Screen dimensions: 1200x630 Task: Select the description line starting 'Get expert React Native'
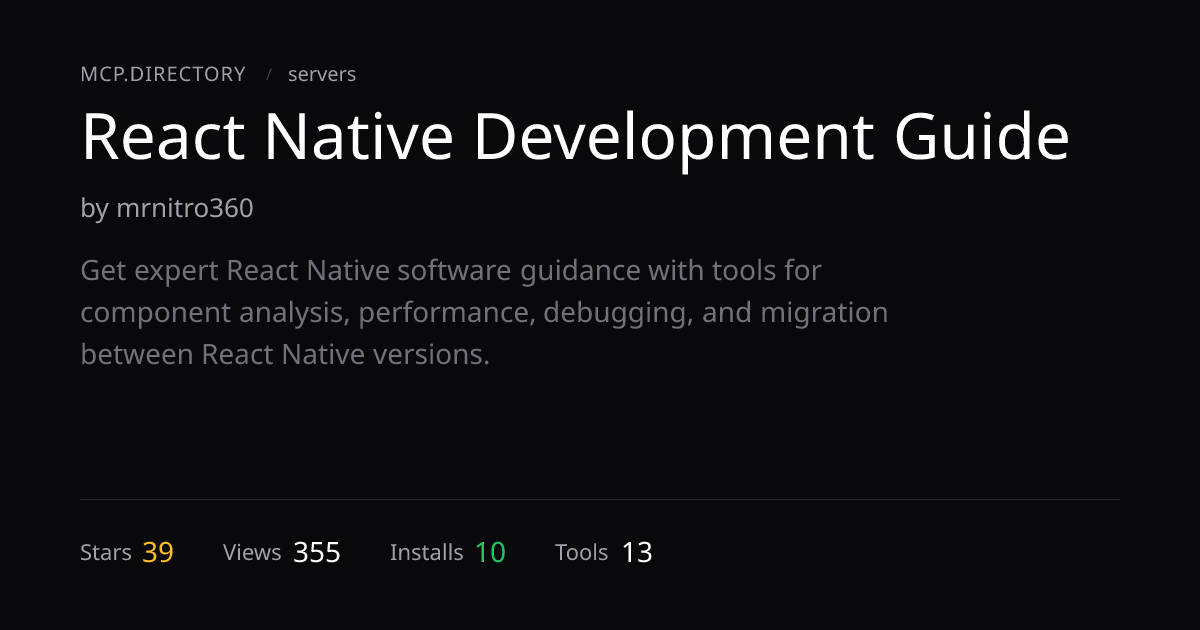coord(451,270)
